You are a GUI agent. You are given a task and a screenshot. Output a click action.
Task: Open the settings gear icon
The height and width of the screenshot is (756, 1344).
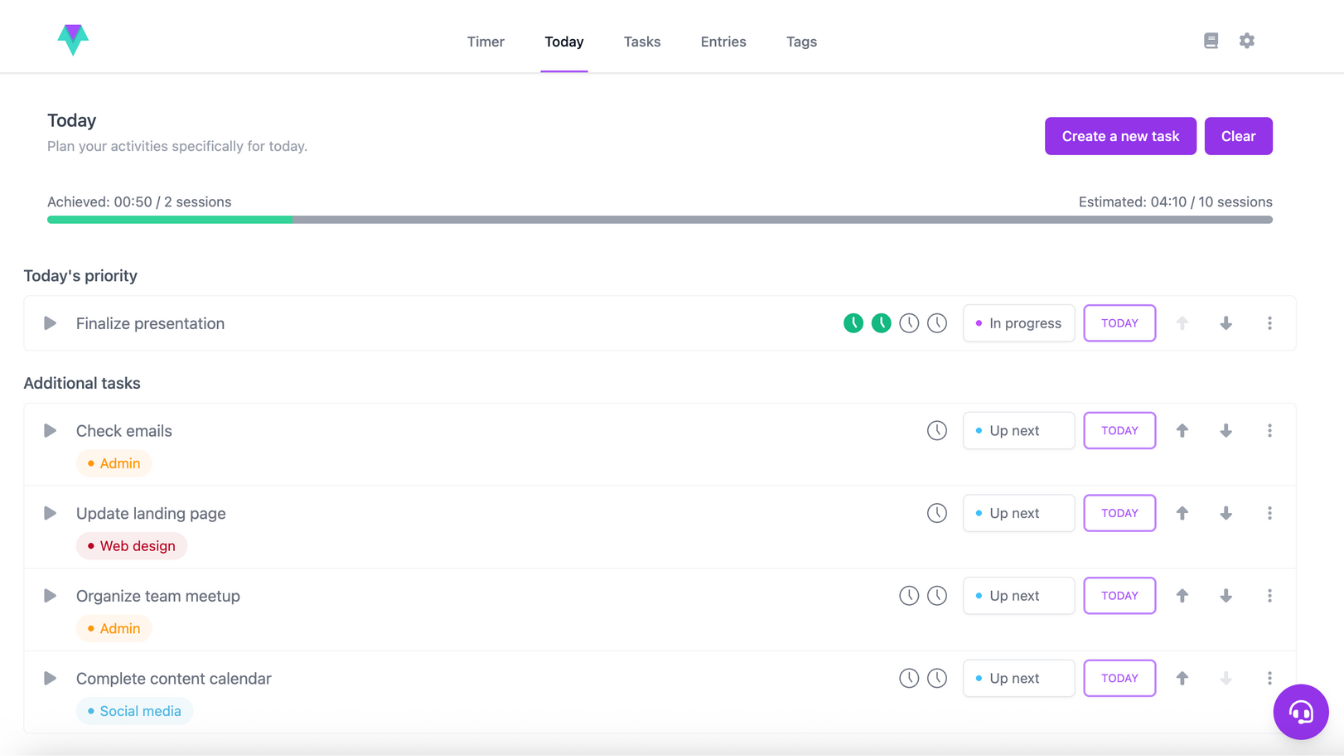1246,41
